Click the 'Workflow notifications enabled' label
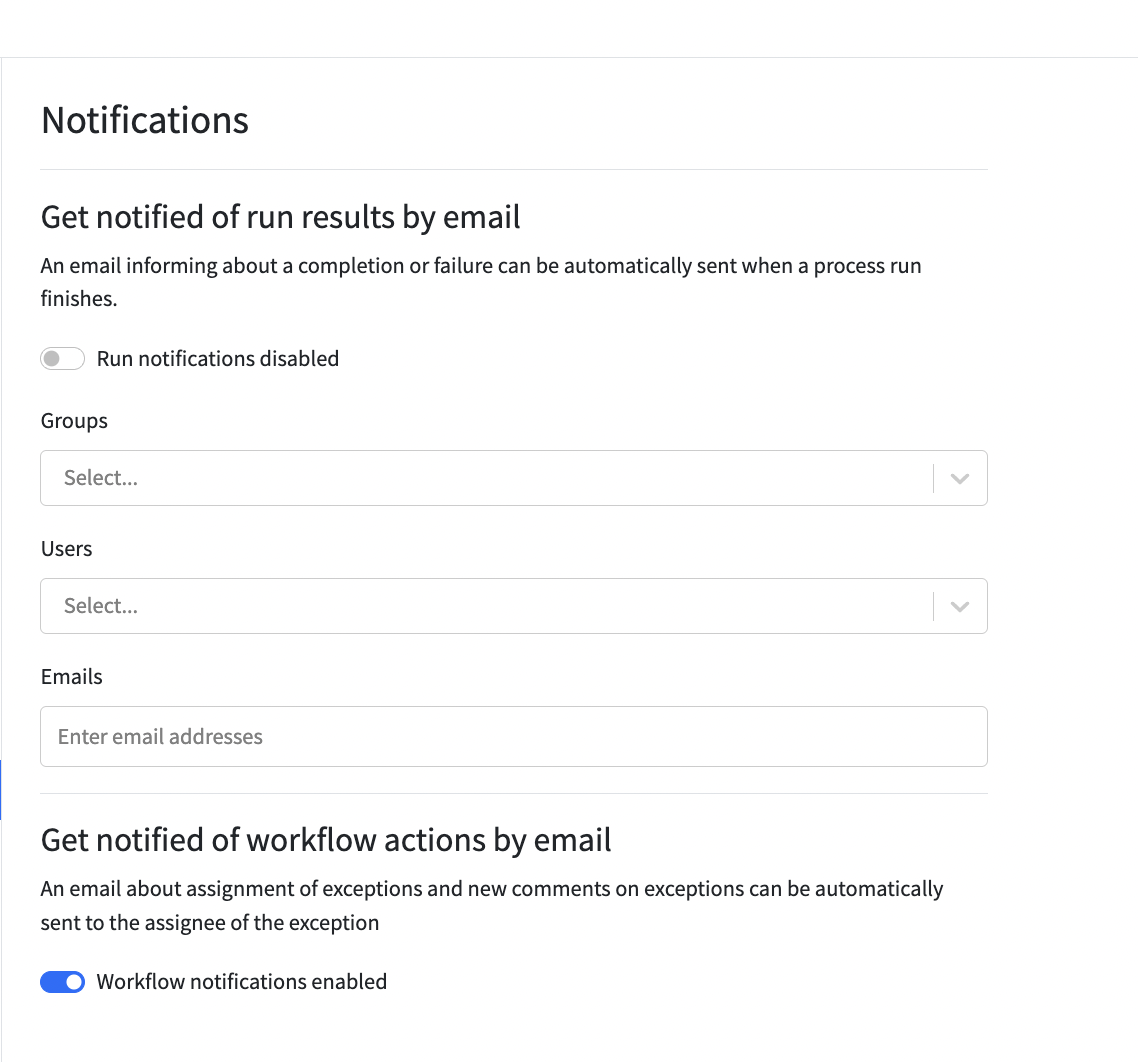The image size is (1138, 1062). [242, 981]
